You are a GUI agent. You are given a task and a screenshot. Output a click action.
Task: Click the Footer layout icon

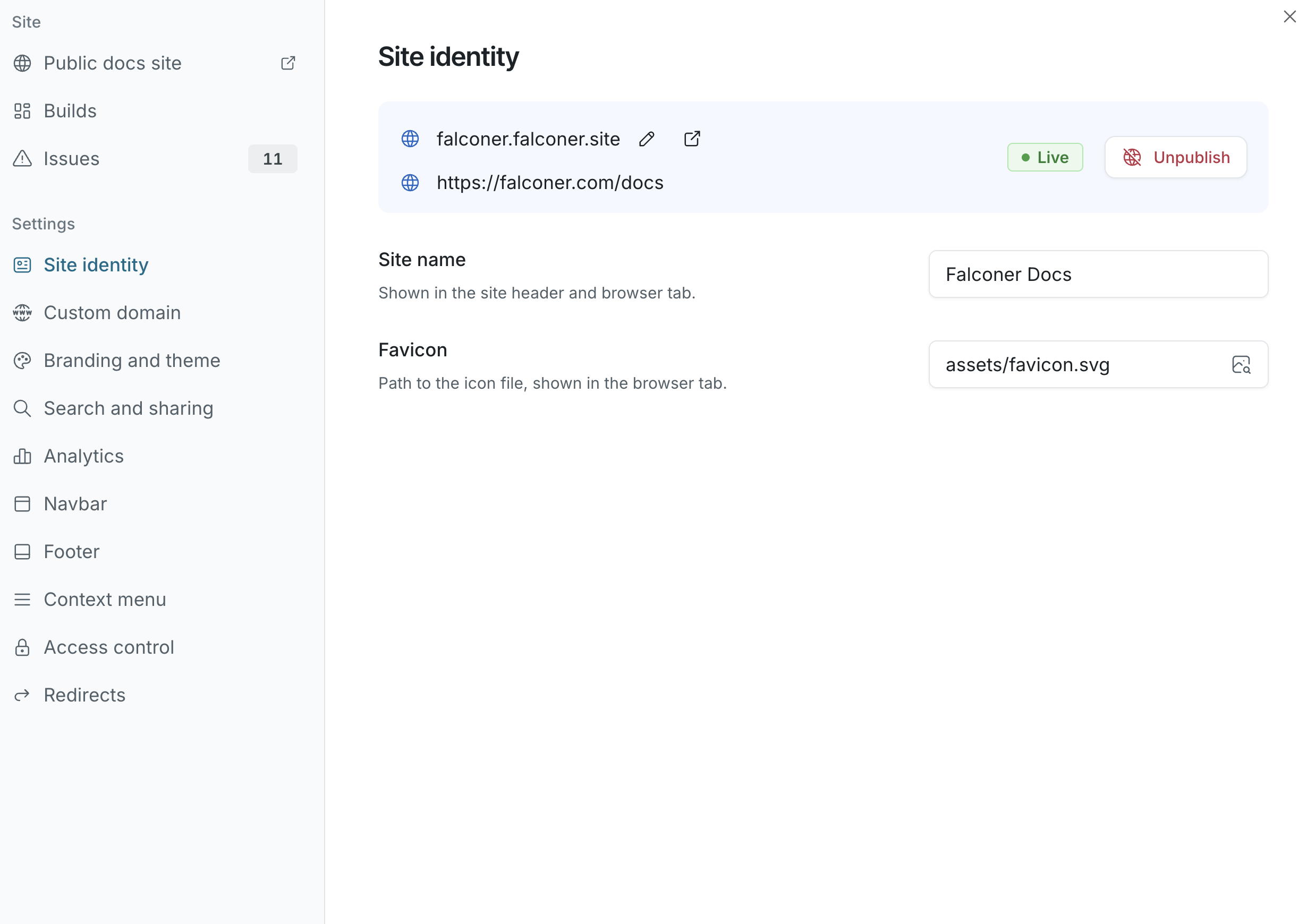coord(22,552)
